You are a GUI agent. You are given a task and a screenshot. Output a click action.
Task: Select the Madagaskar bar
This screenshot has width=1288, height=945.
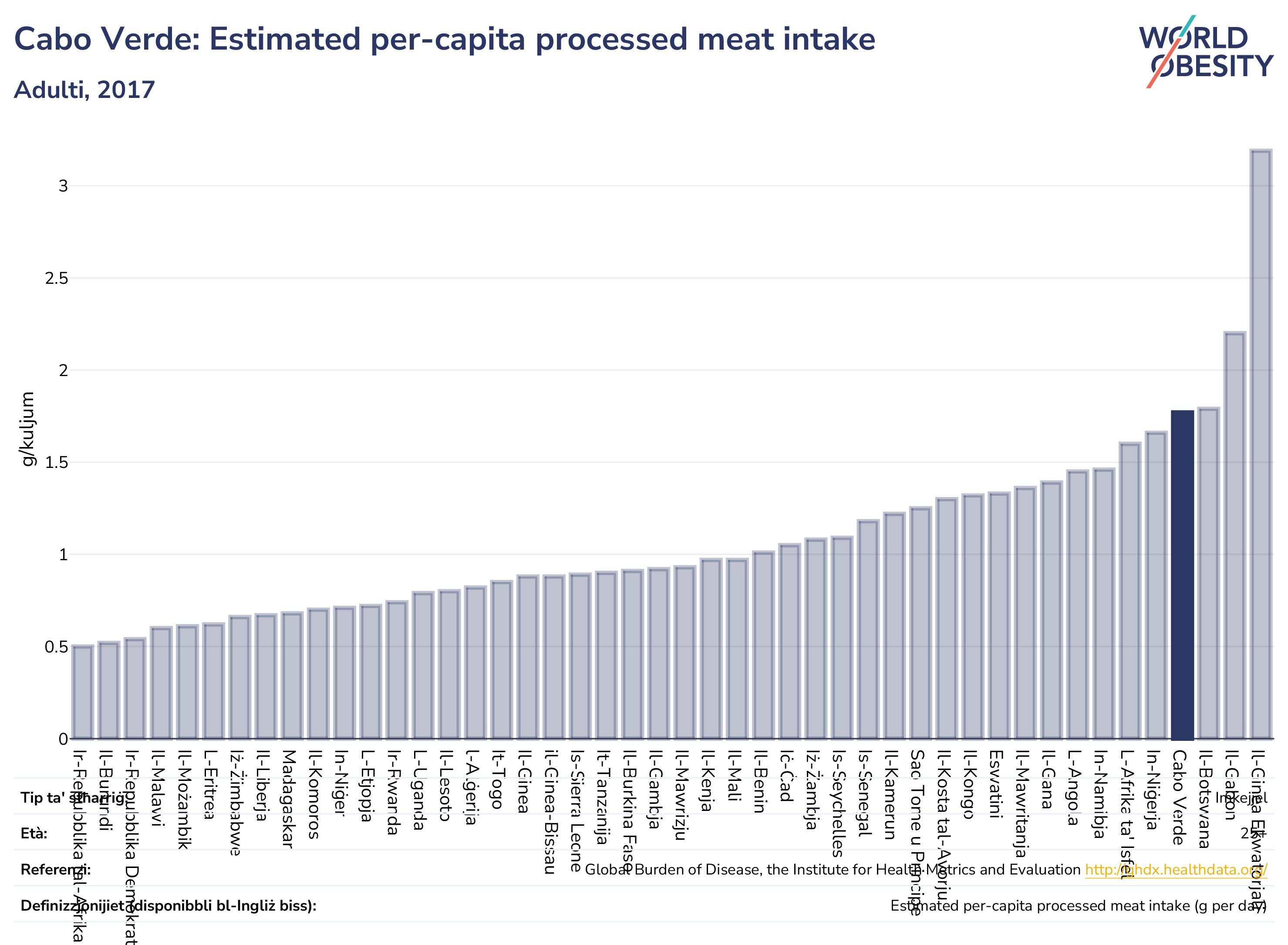pos(292,676)
